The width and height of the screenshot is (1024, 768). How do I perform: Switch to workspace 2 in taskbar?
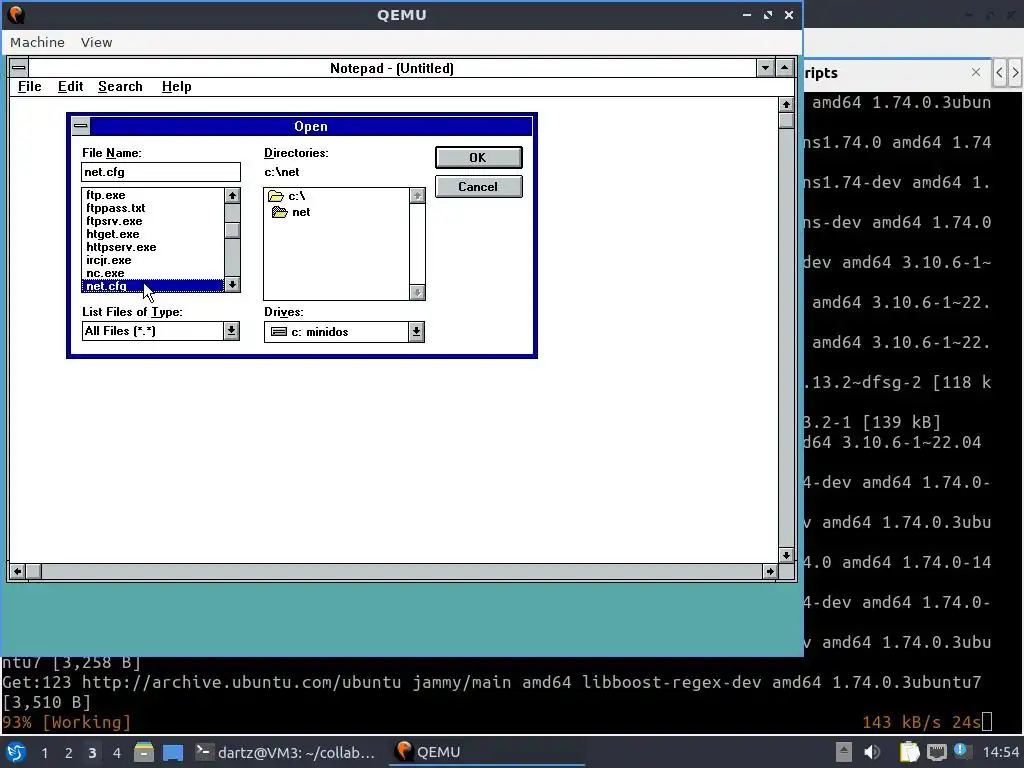[x=69, y=753]
